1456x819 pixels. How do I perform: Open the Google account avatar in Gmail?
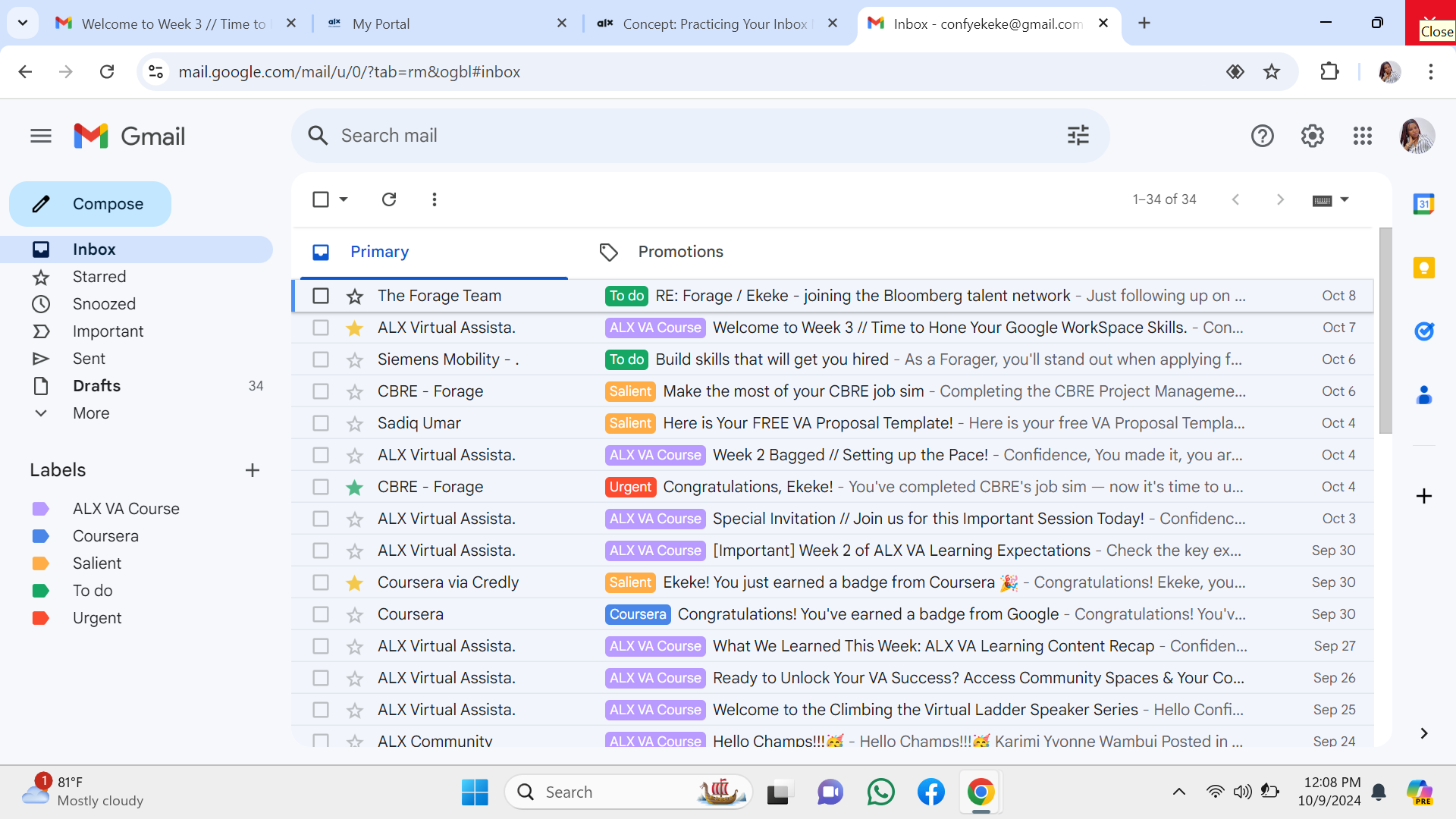1416,136
